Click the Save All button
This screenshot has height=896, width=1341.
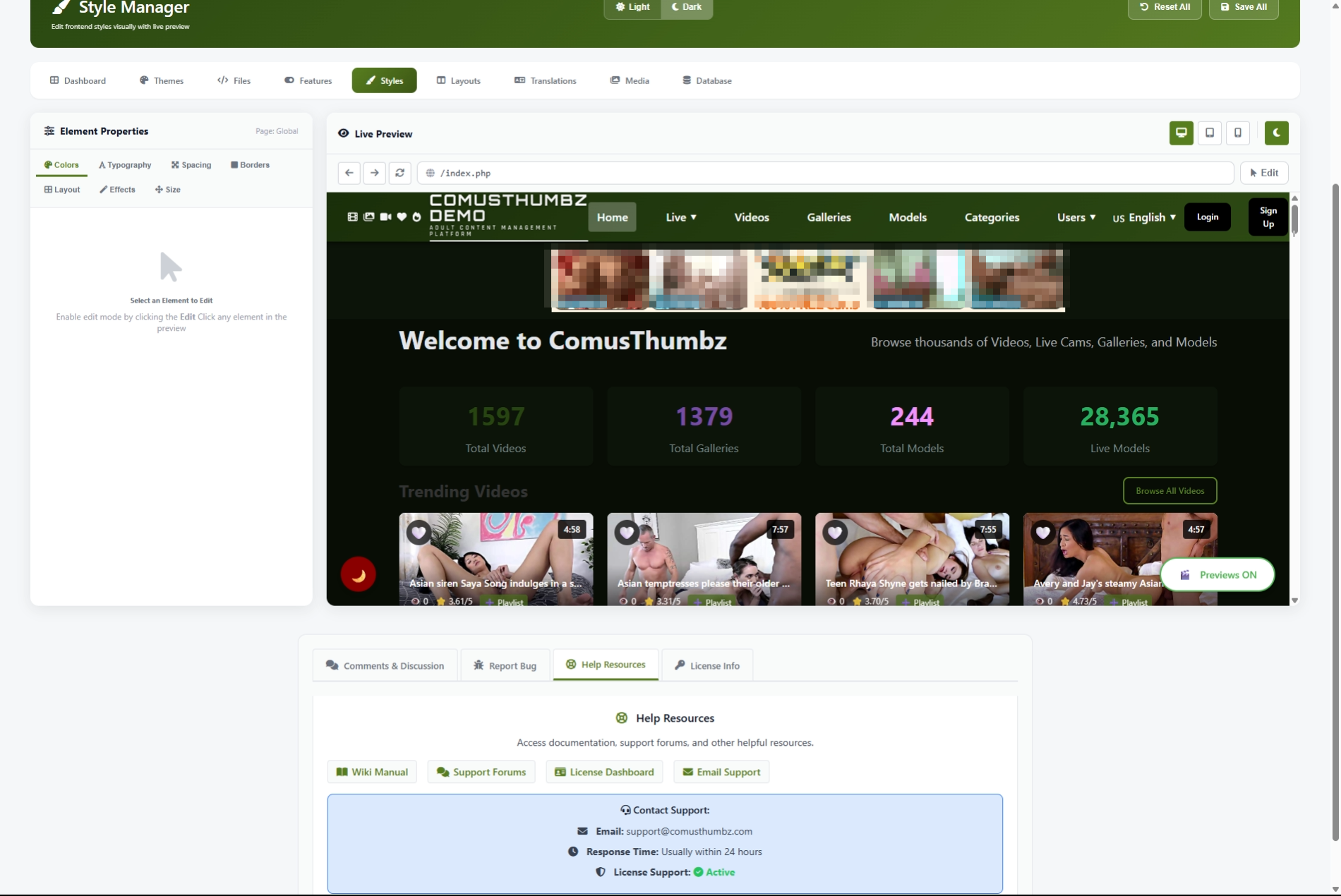(x=1243, y=7)
